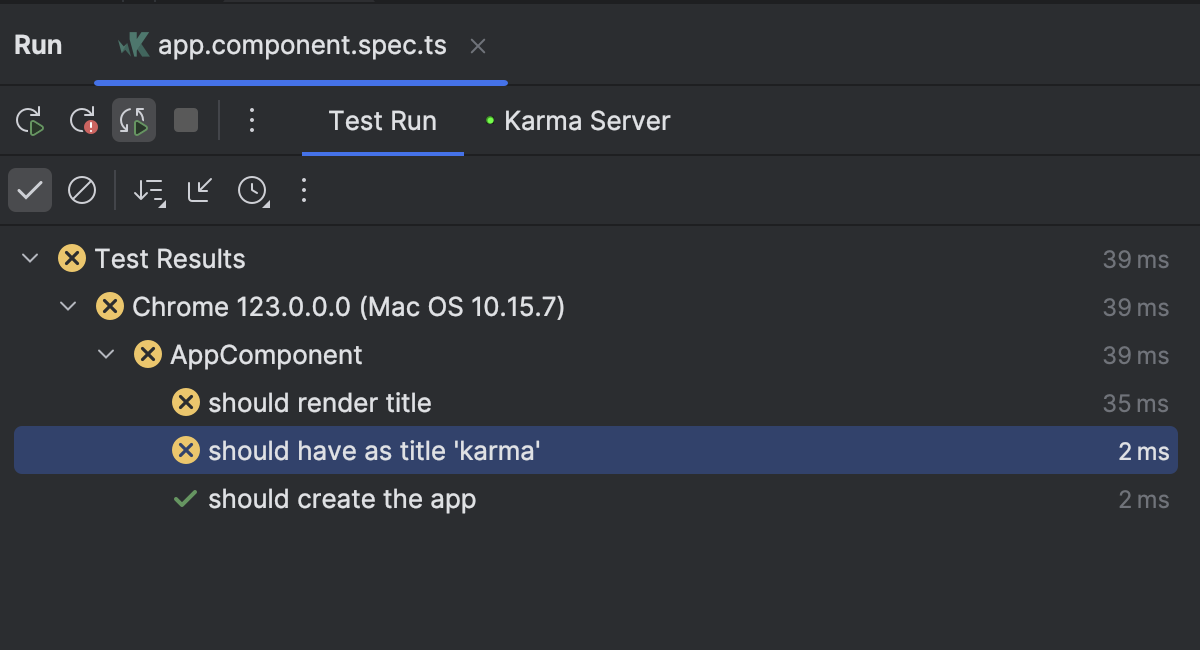Open the 'should create the app' test
1200x650 pixels.
(x=340, y=498)
